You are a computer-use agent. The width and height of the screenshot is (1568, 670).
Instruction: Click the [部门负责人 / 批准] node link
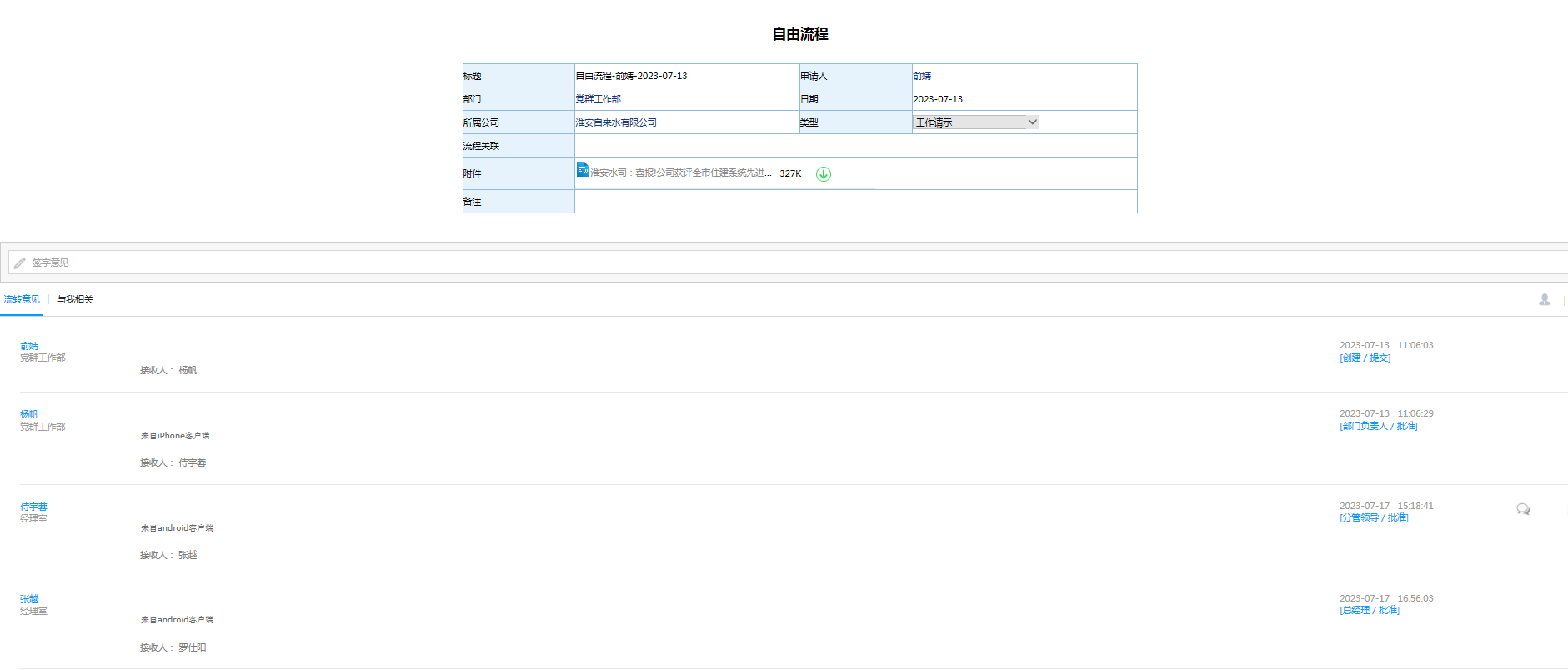(1378, 426)
